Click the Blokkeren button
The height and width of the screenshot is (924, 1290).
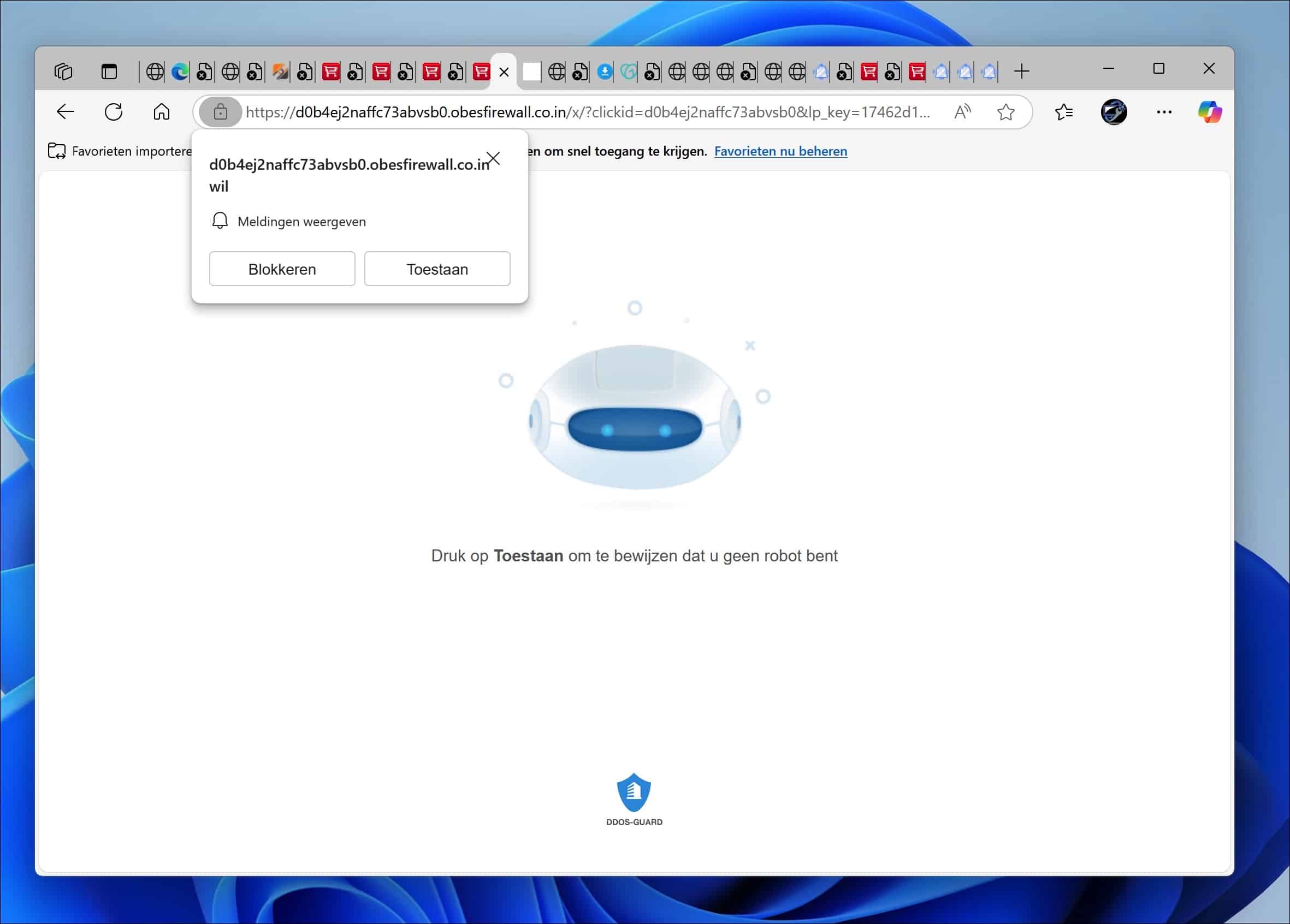282,268
